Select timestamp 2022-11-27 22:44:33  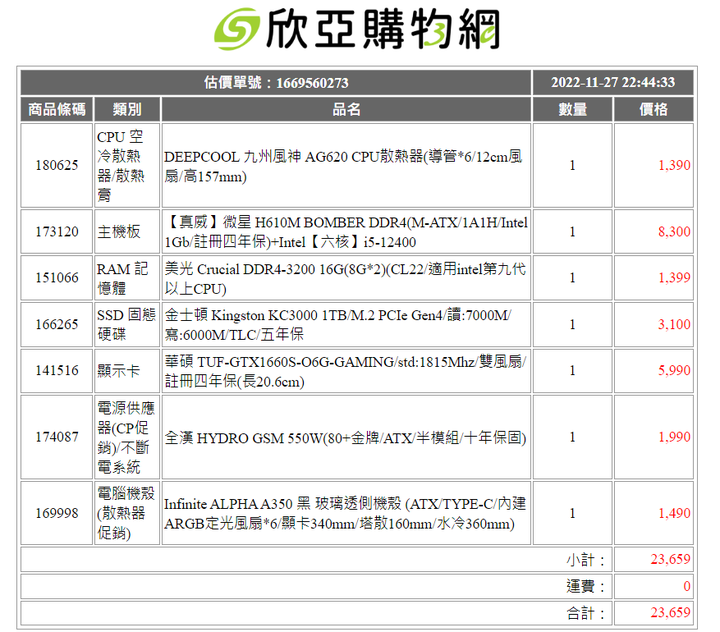point(613,82)
